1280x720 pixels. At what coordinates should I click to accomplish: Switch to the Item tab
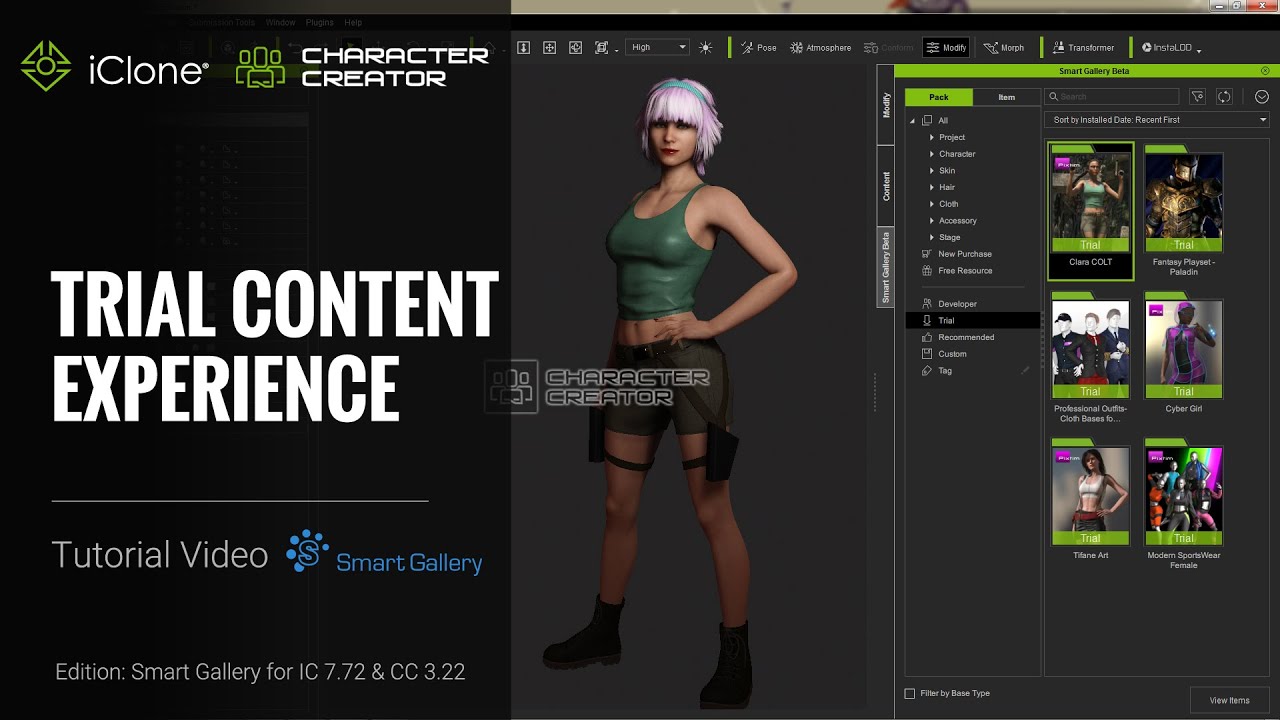tap(1006, 97)
